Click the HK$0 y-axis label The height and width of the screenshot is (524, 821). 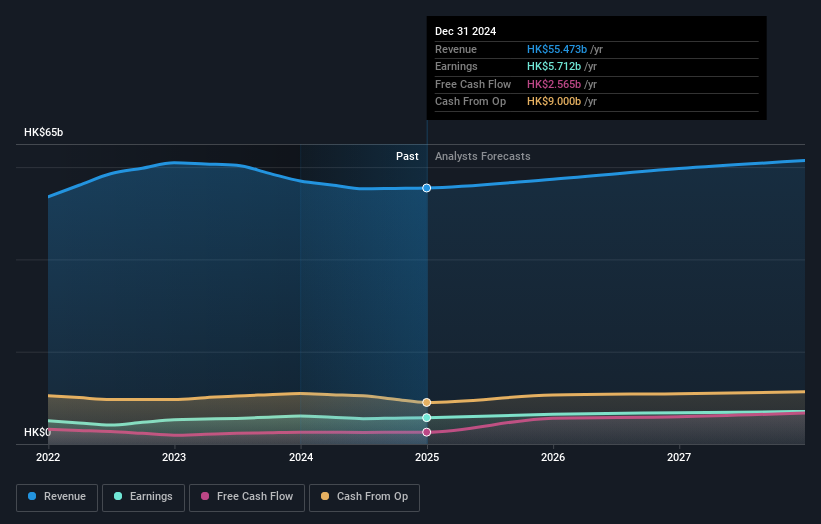37,432
